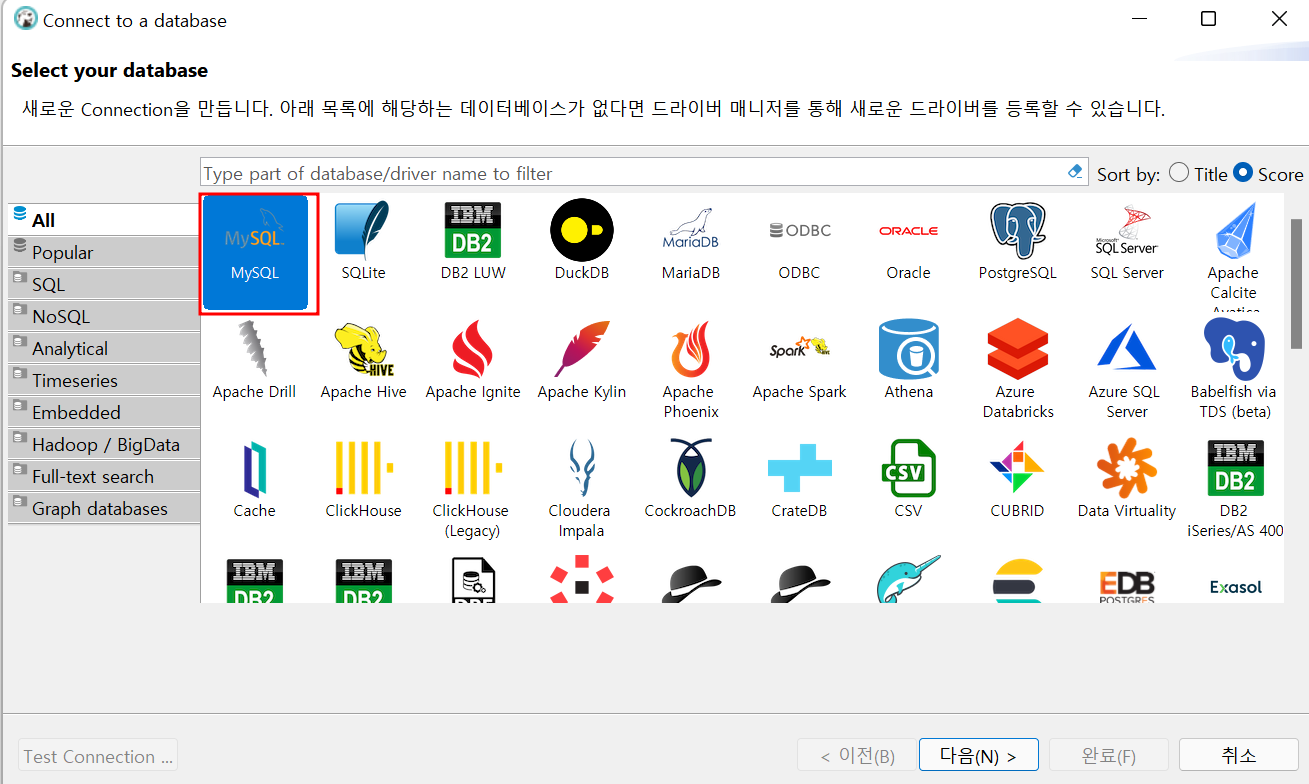The width and height of the screenshot is (1309, 784).
Task: Open the Graph databases category
Action: tap(104, 508)
